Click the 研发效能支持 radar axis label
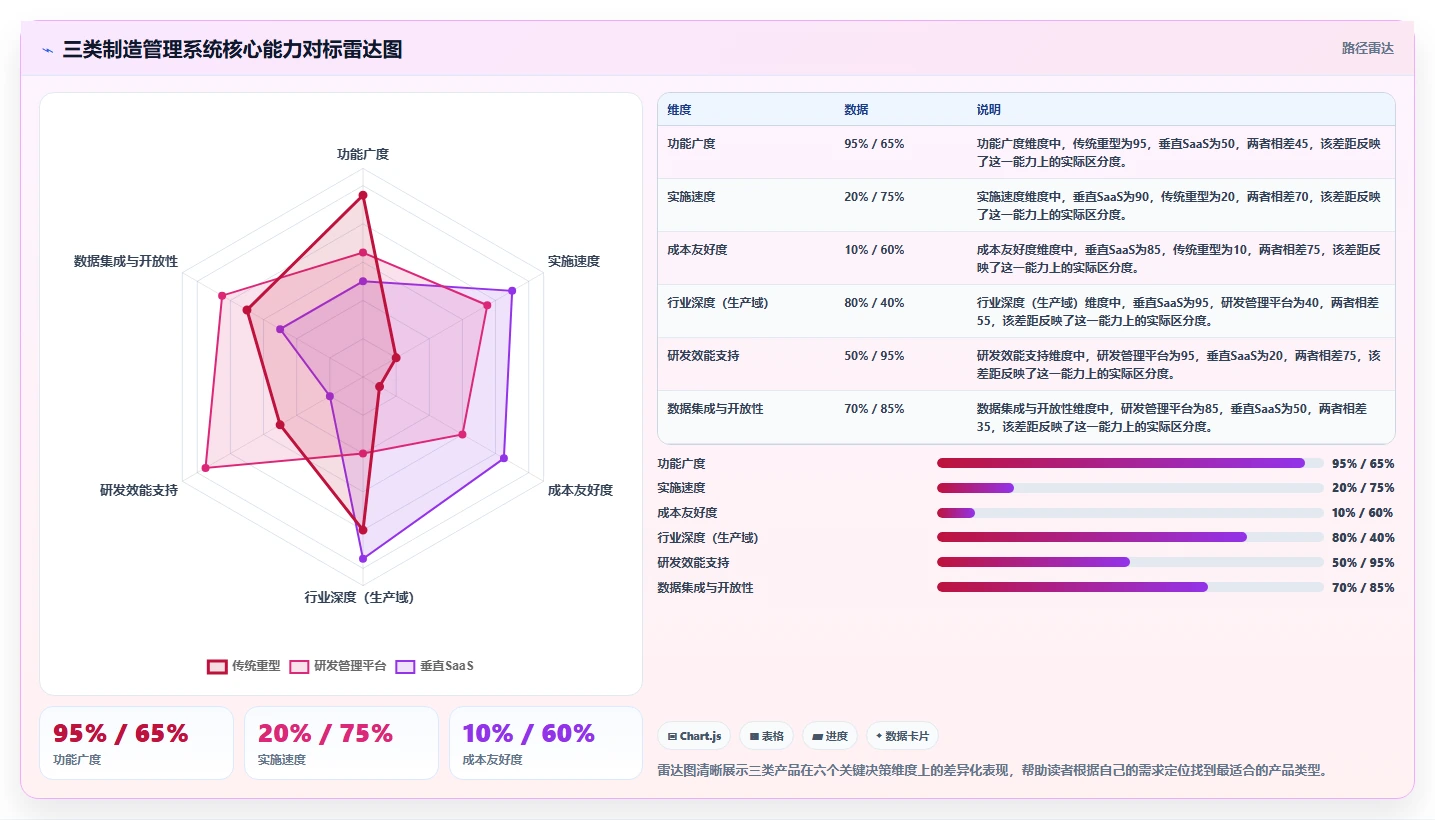1435x820 pixels. (139, 490)
